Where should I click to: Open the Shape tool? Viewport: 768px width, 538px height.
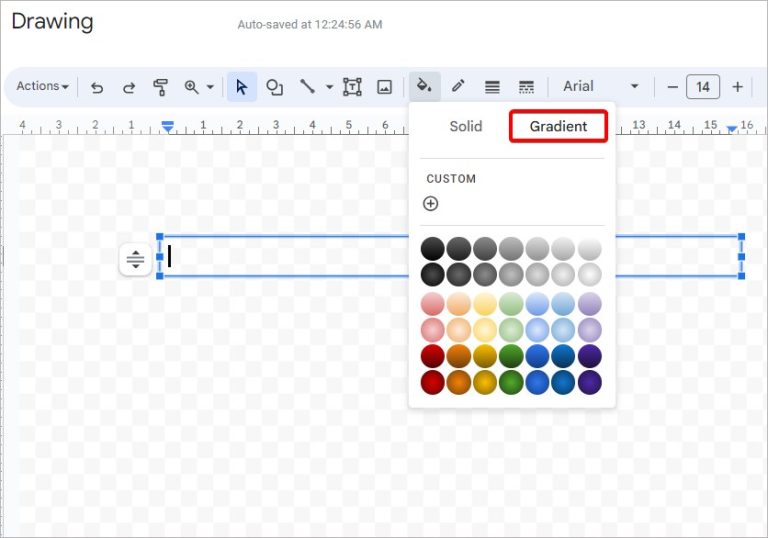274,87
